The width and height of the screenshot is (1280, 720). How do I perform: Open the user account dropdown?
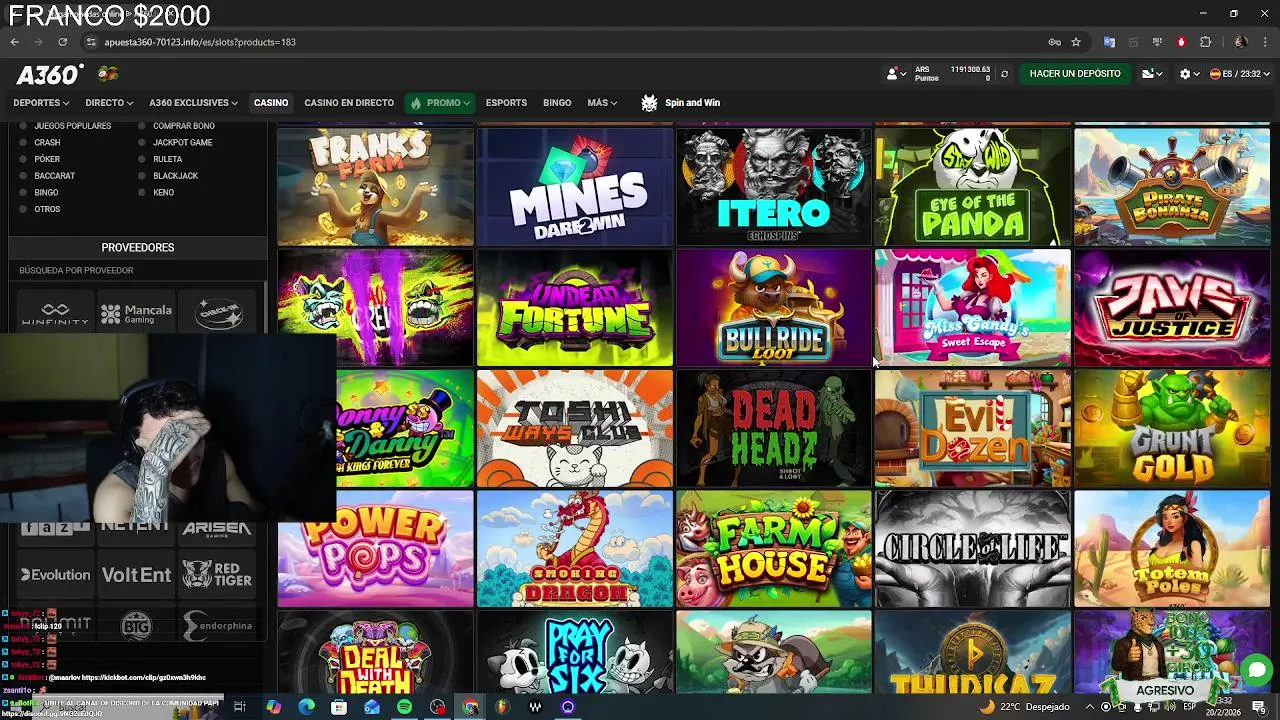pos(896,74)
